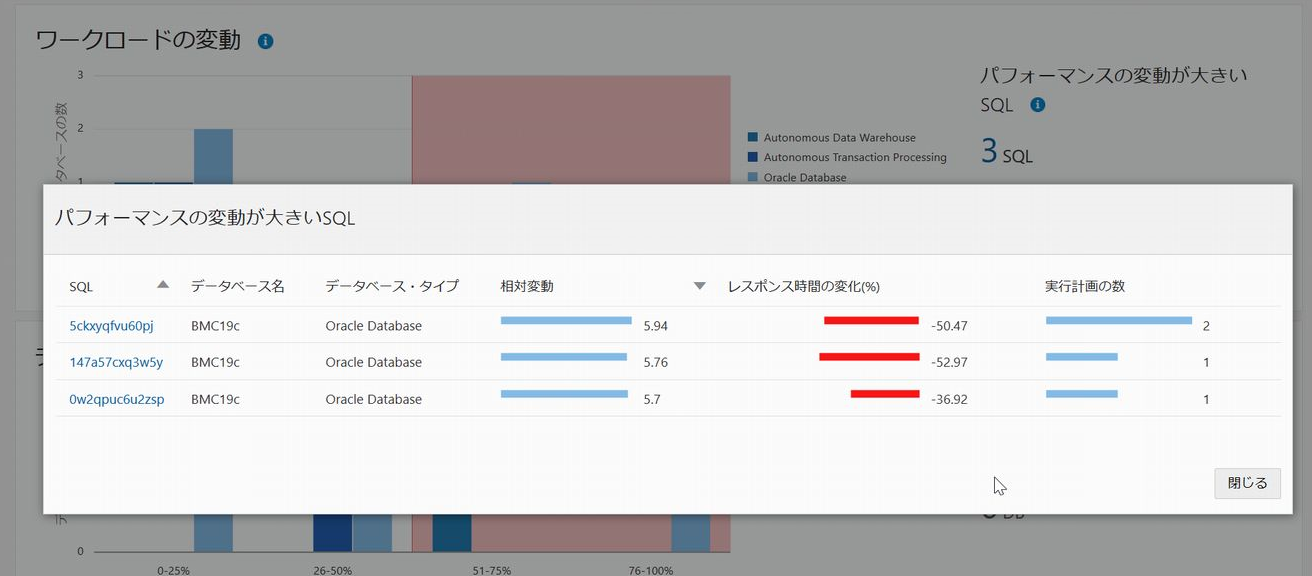Viewport: 1312px width, 576px height.
Task: Click info icon next to パフォーマンスの変動が大きい SQL heading
Action: pyautogui.click(x=1038, y=105)
